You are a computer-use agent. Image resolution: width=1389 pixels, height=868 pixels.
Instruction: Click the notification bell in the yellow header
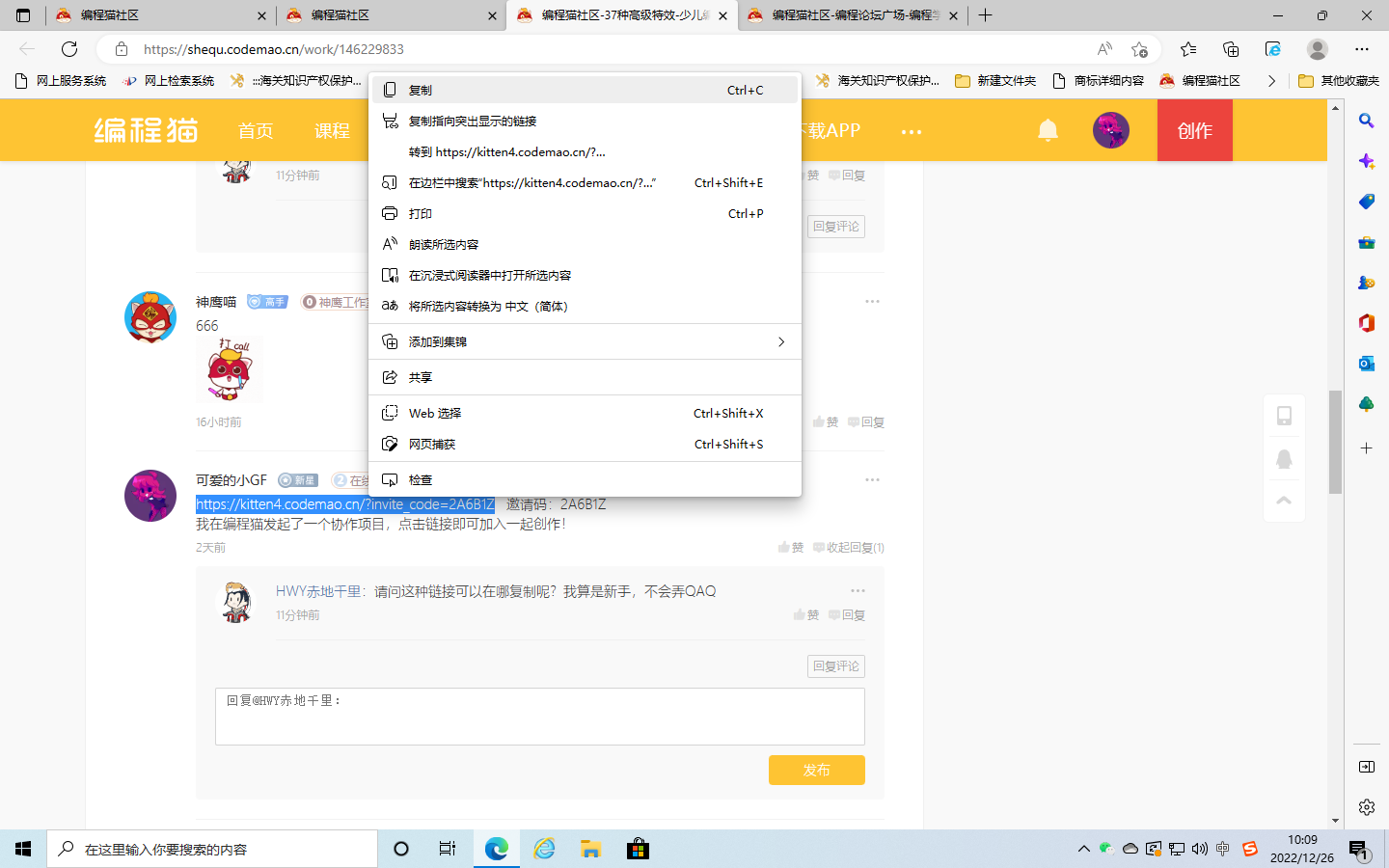(x=1048, y=130)
